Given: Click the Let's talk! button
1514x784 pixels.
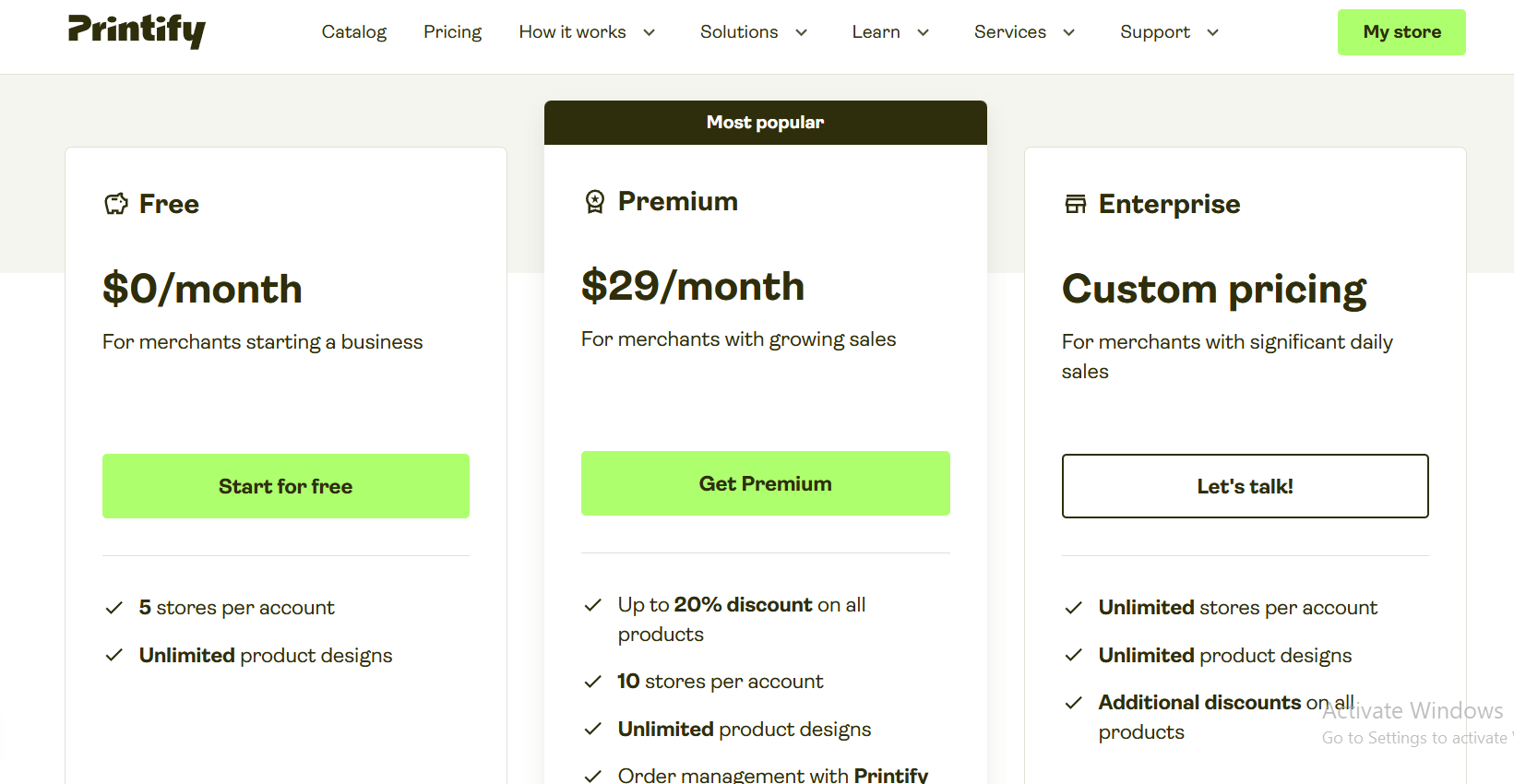Looking at the screenshot, I should [1246, 486].
